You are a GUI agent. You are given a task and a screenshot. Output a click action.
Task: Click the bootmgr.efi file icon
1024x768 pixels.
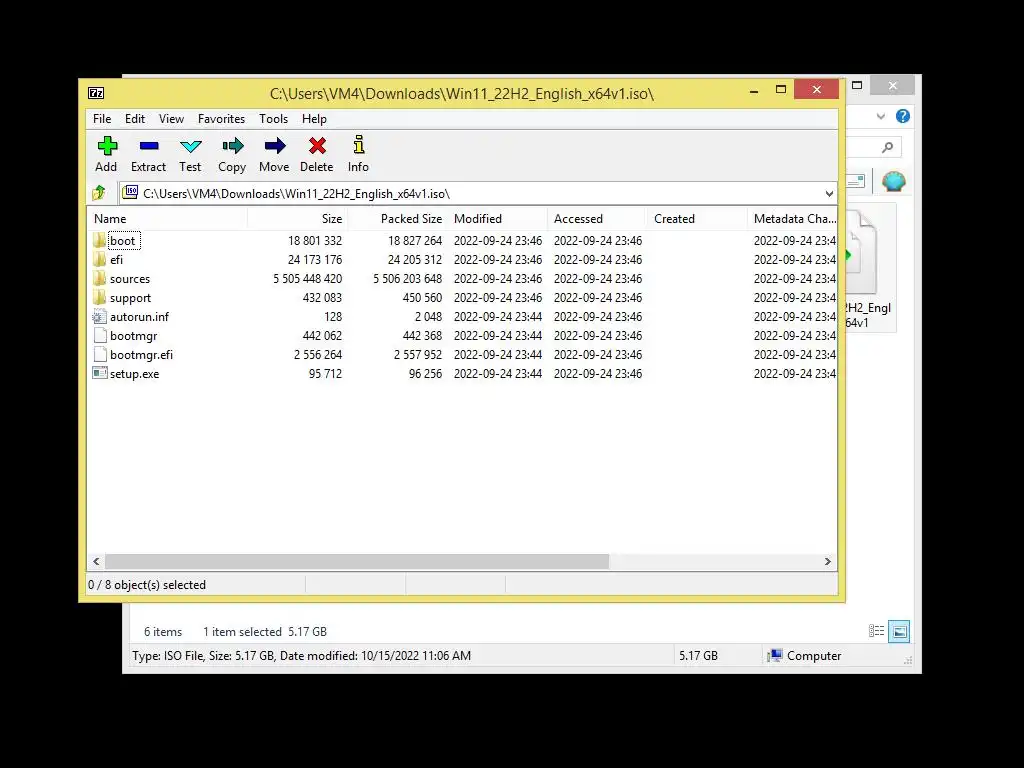(x=100, y=355)
